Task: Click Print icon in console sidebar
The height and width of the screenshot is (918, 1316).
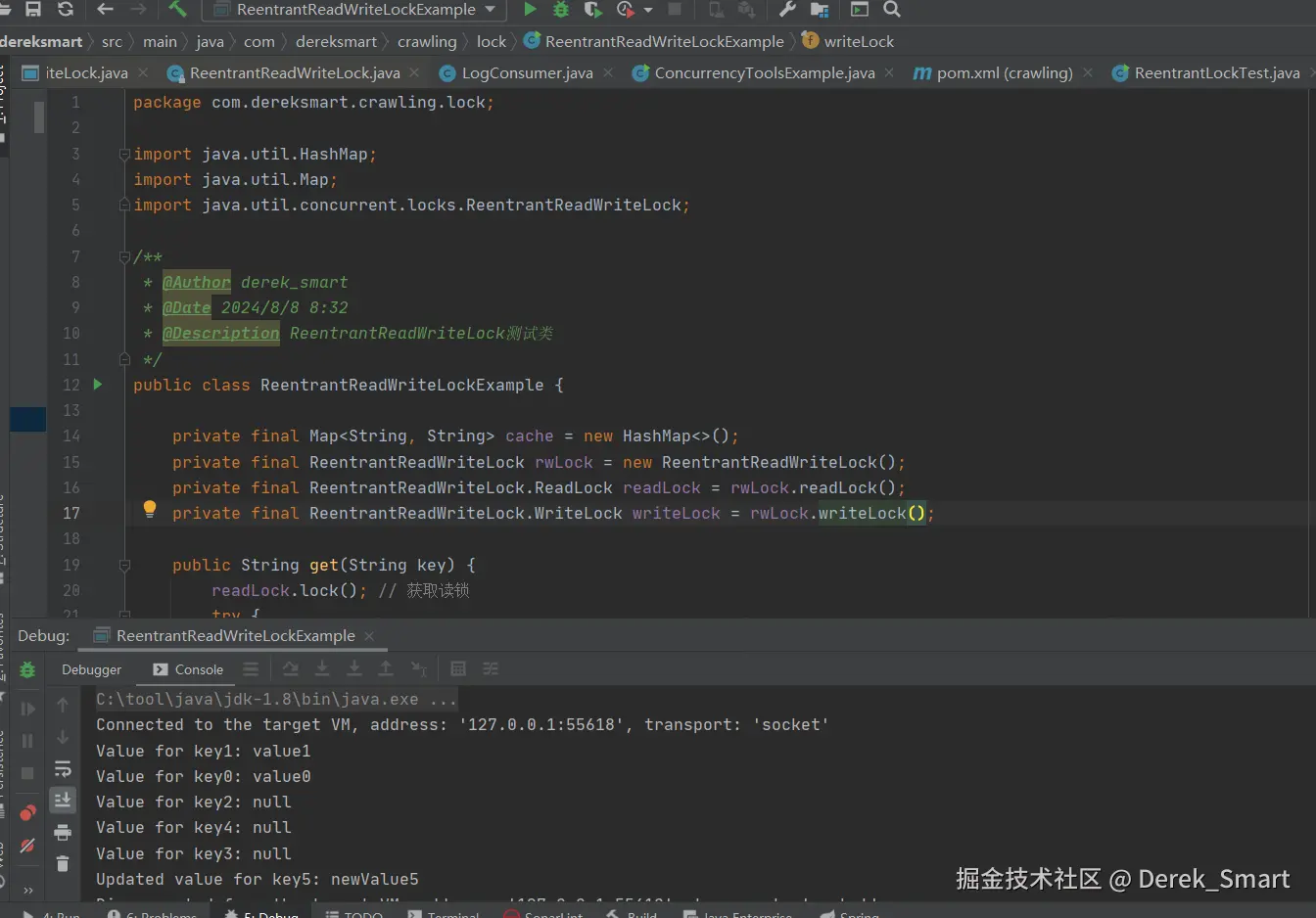Action: tap(63, 833)
